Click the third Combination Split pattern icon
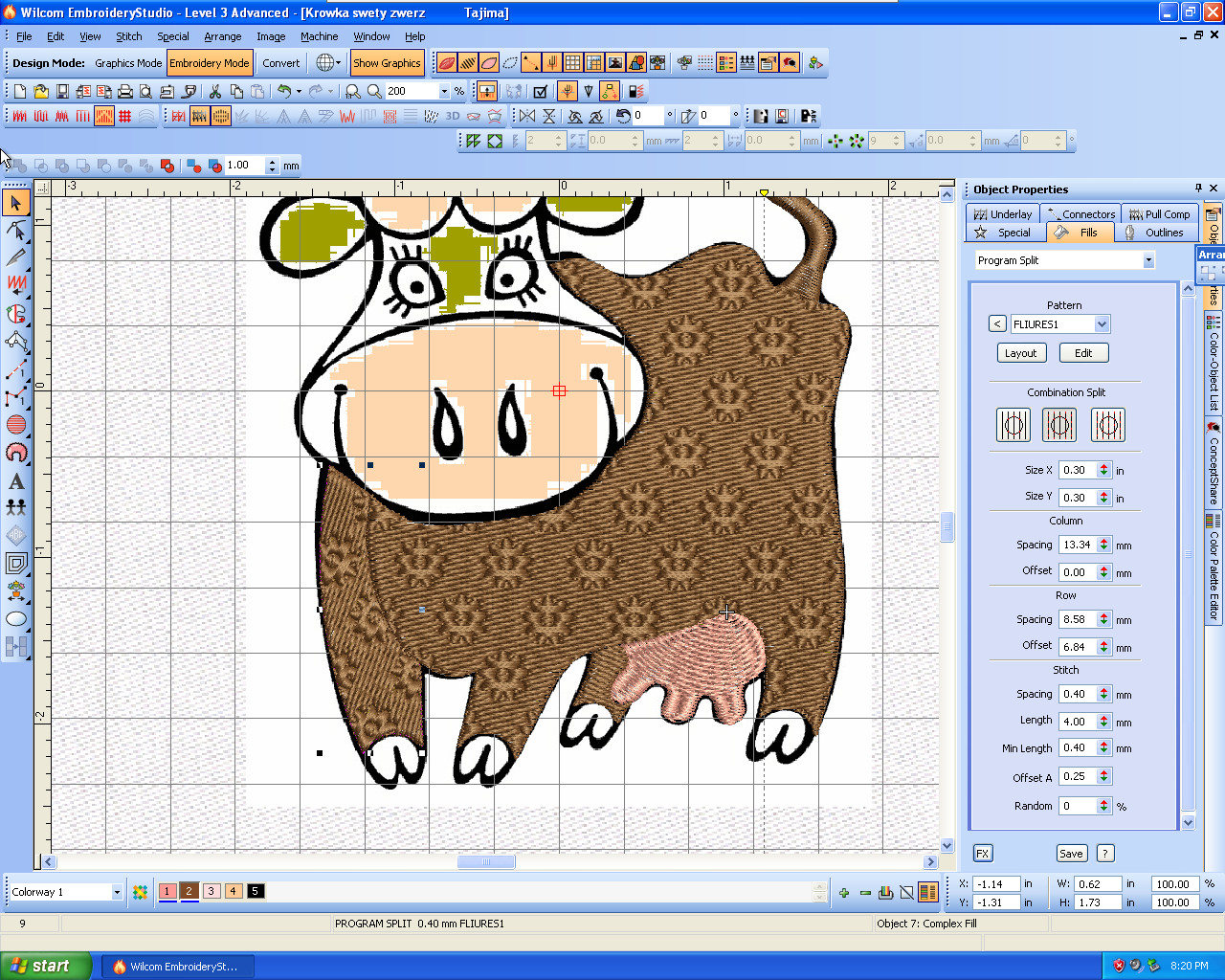 click(1108, 425)
